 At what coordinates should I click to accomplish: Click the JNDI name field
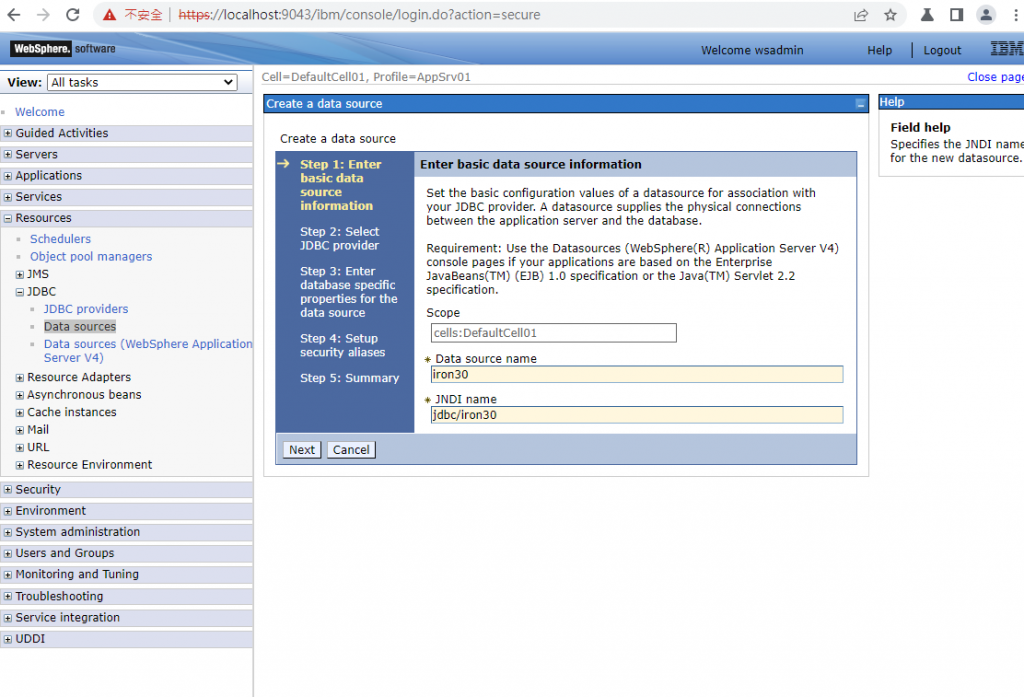pos(637,415)
